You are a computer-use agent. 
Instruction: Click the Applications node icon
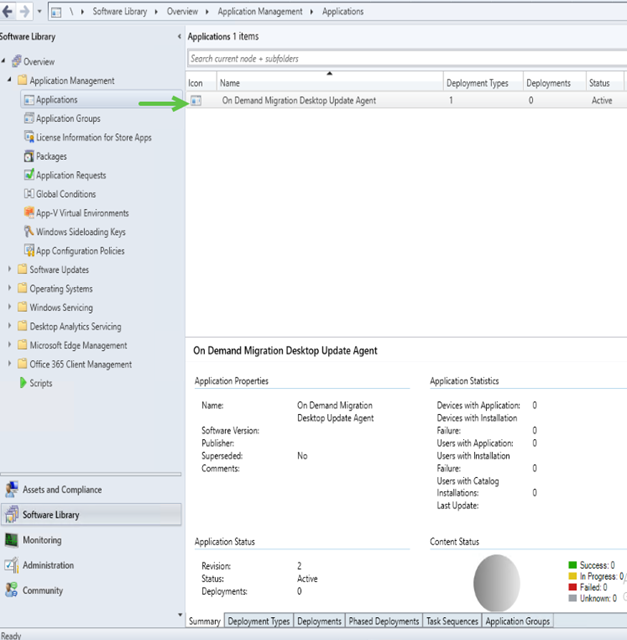click(x=29, y=100)
